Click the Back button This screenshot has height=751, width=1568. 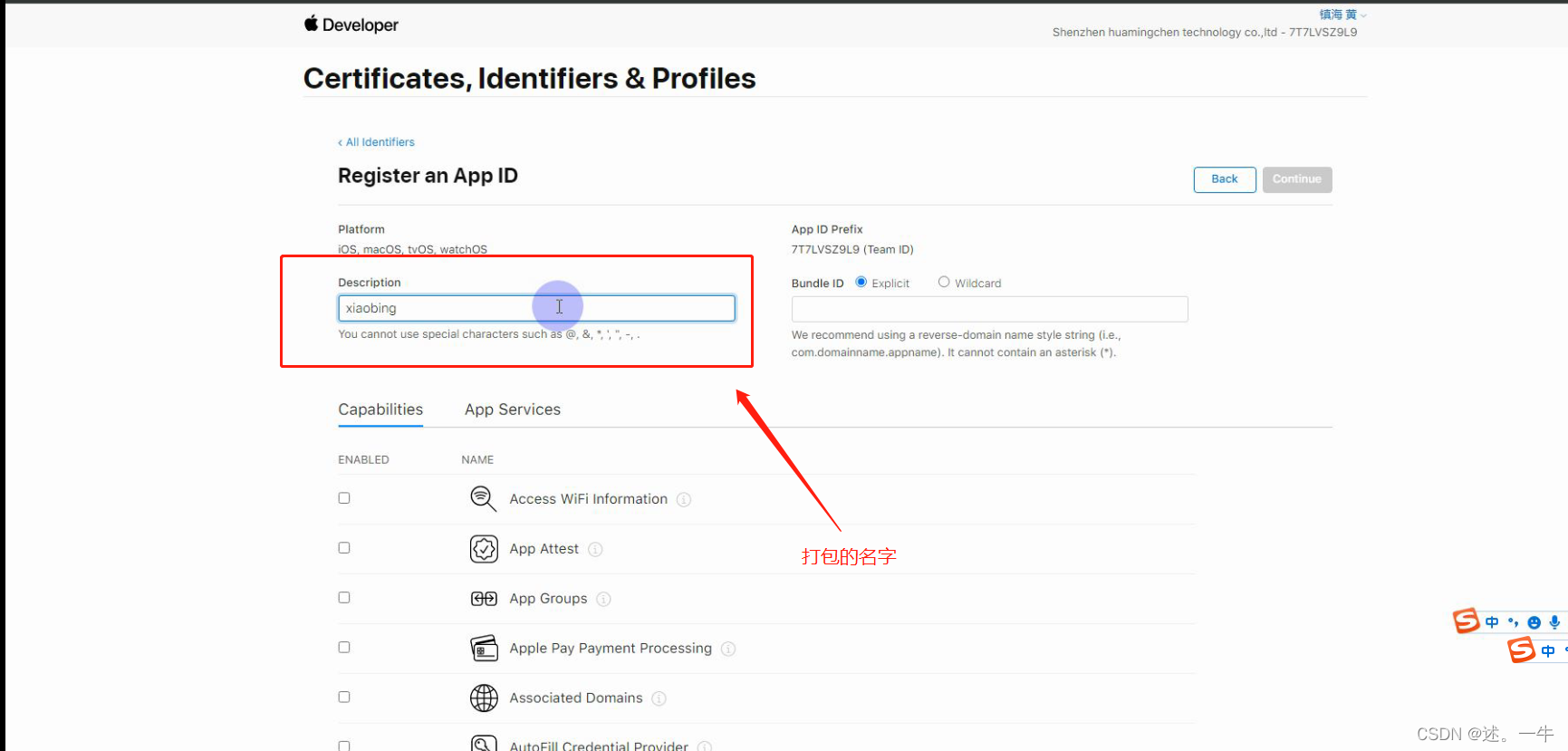(x=1225, y=179)
